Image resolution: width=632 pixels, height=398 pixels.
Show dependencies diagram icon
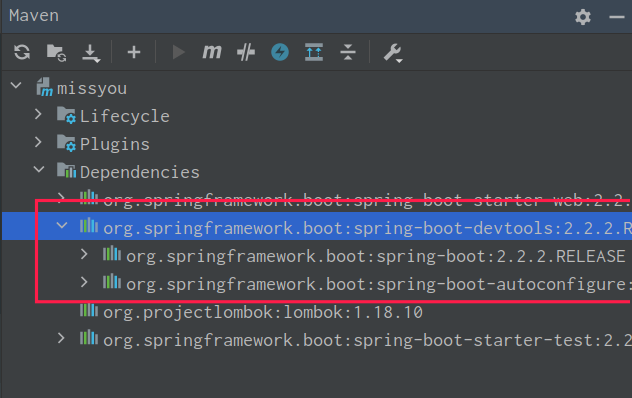point(314,52)
